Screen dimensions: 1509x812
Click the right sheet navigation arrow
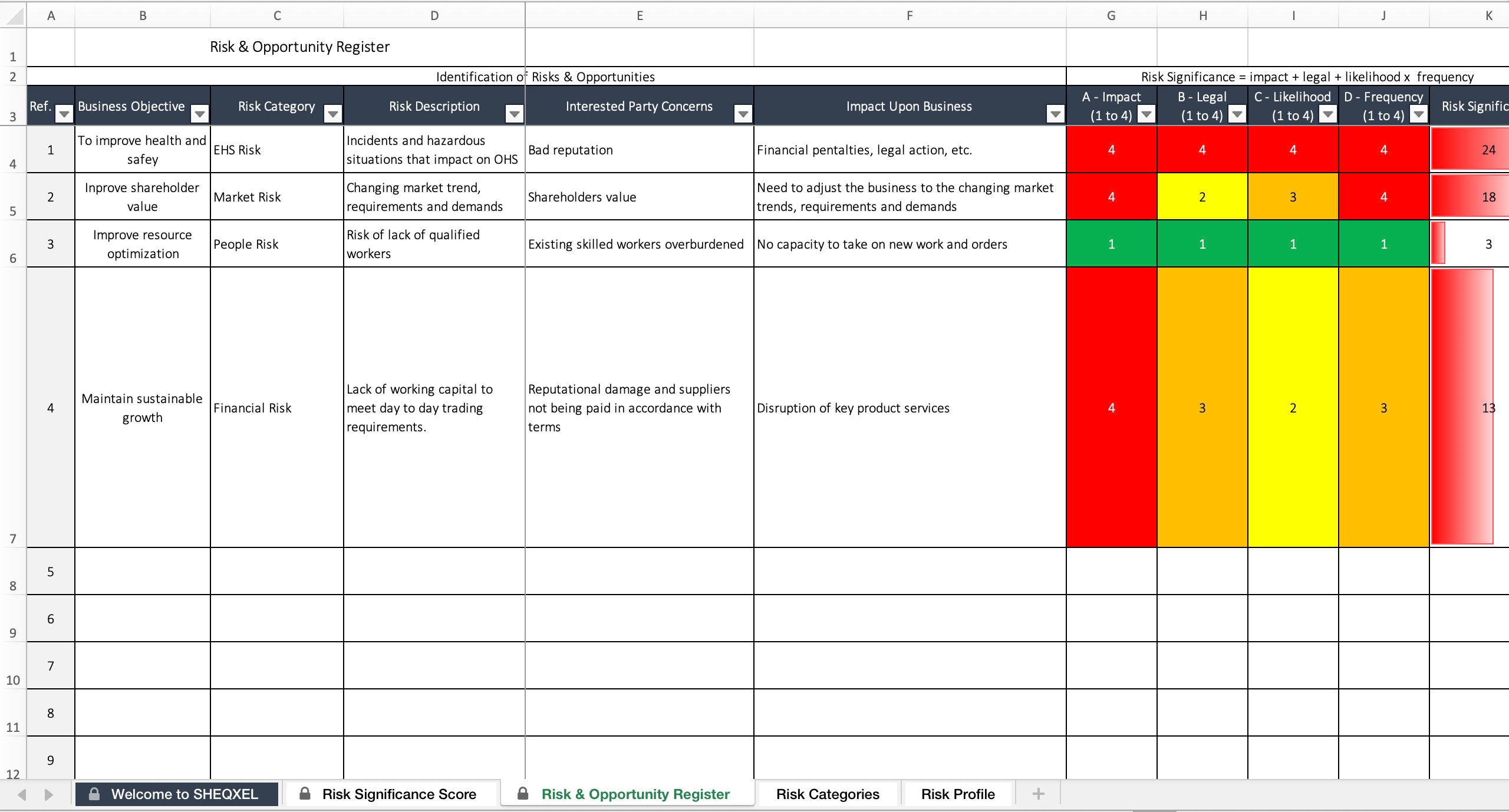coord(49,794)
